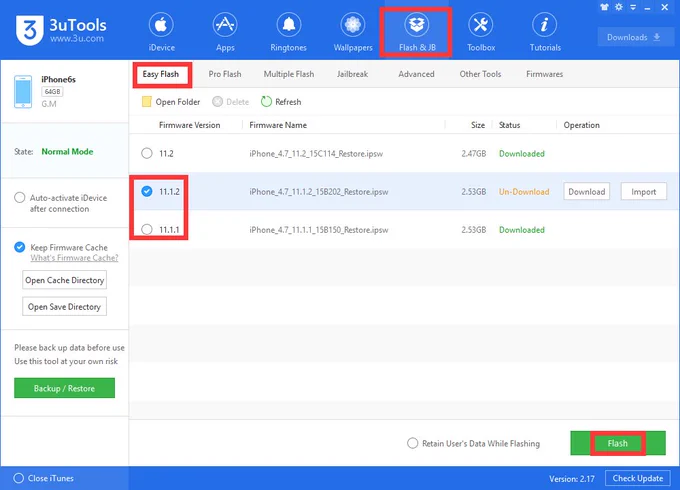Click the 2.47GB size value

click(x=474, y=154)
